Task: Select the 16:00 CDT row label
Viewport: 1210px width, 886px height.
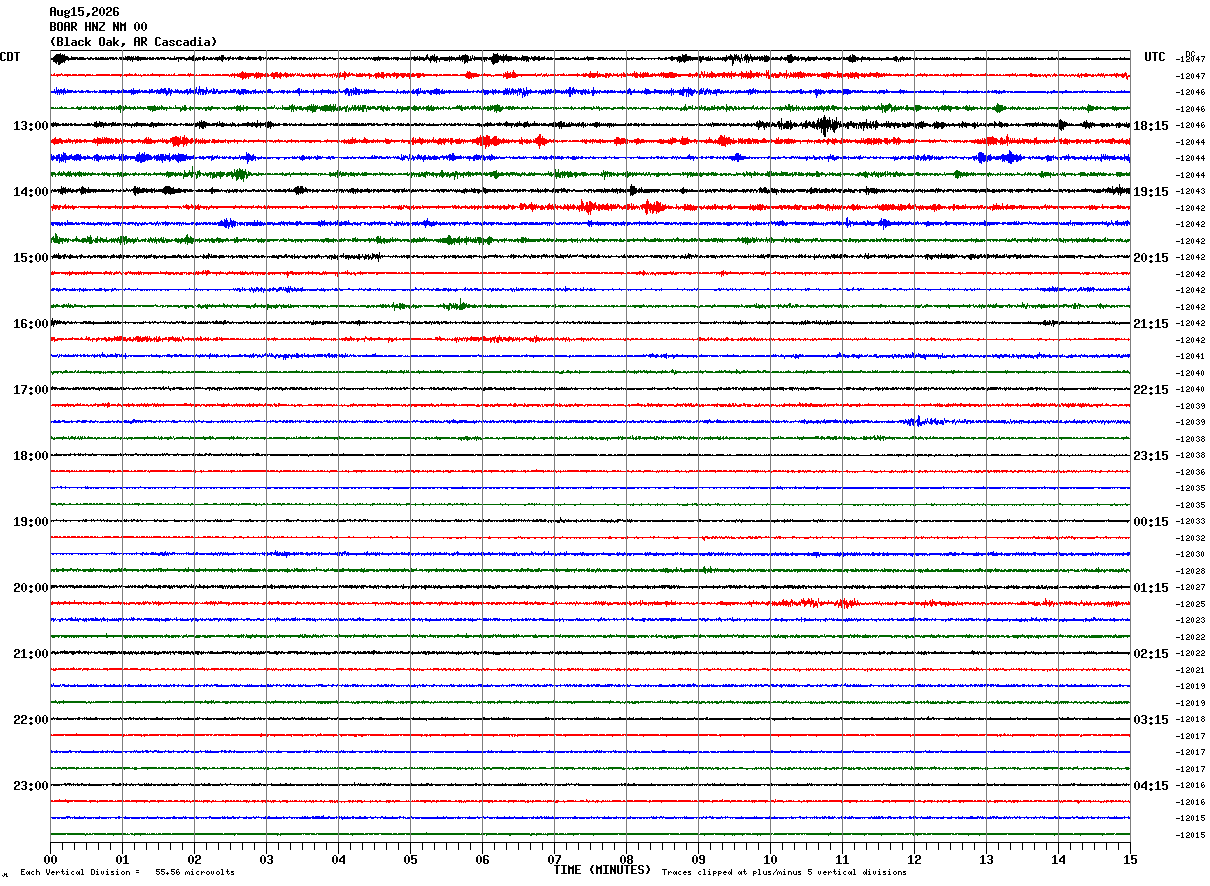Action: pos(30,324)
